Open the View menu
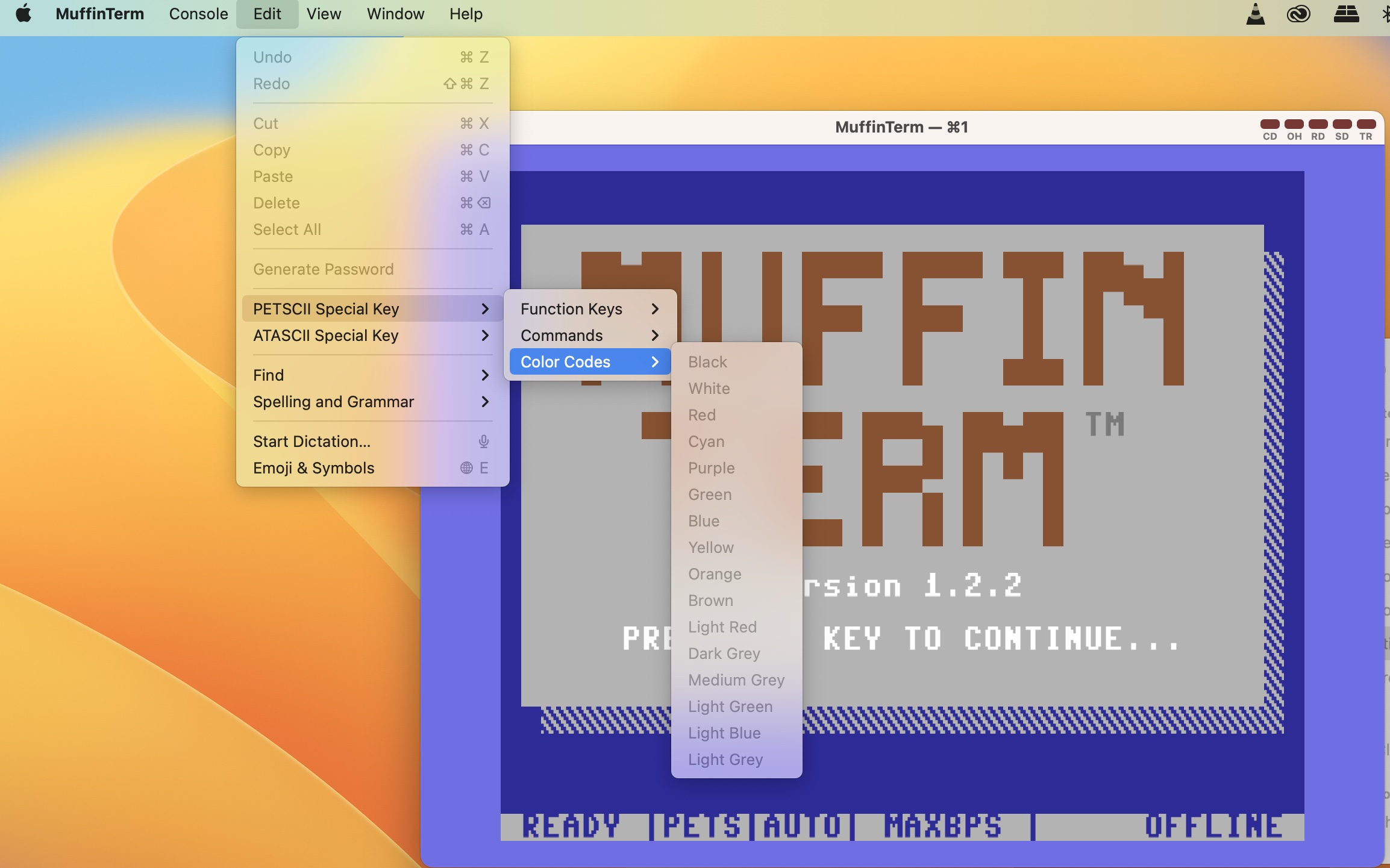1390x868 pixels. click(324, 14)
